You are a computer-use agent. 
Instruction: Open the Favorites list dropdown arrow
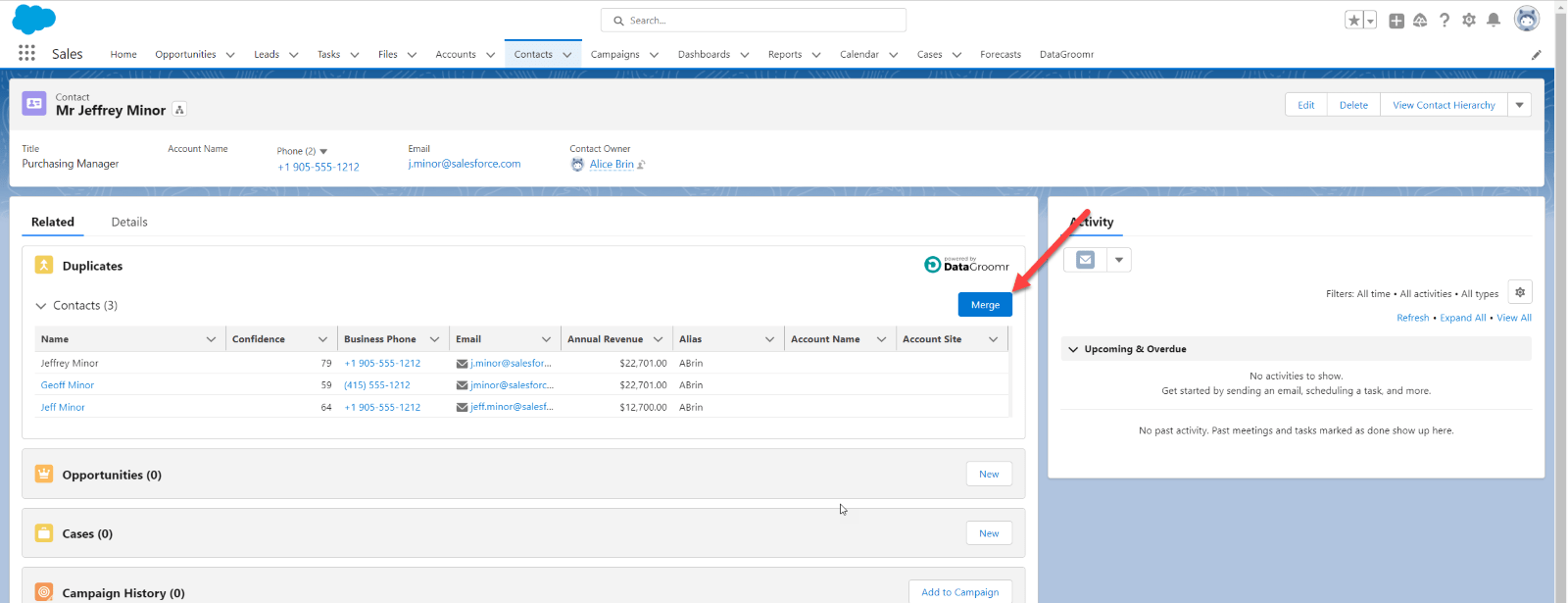[x=1370, y=21]
